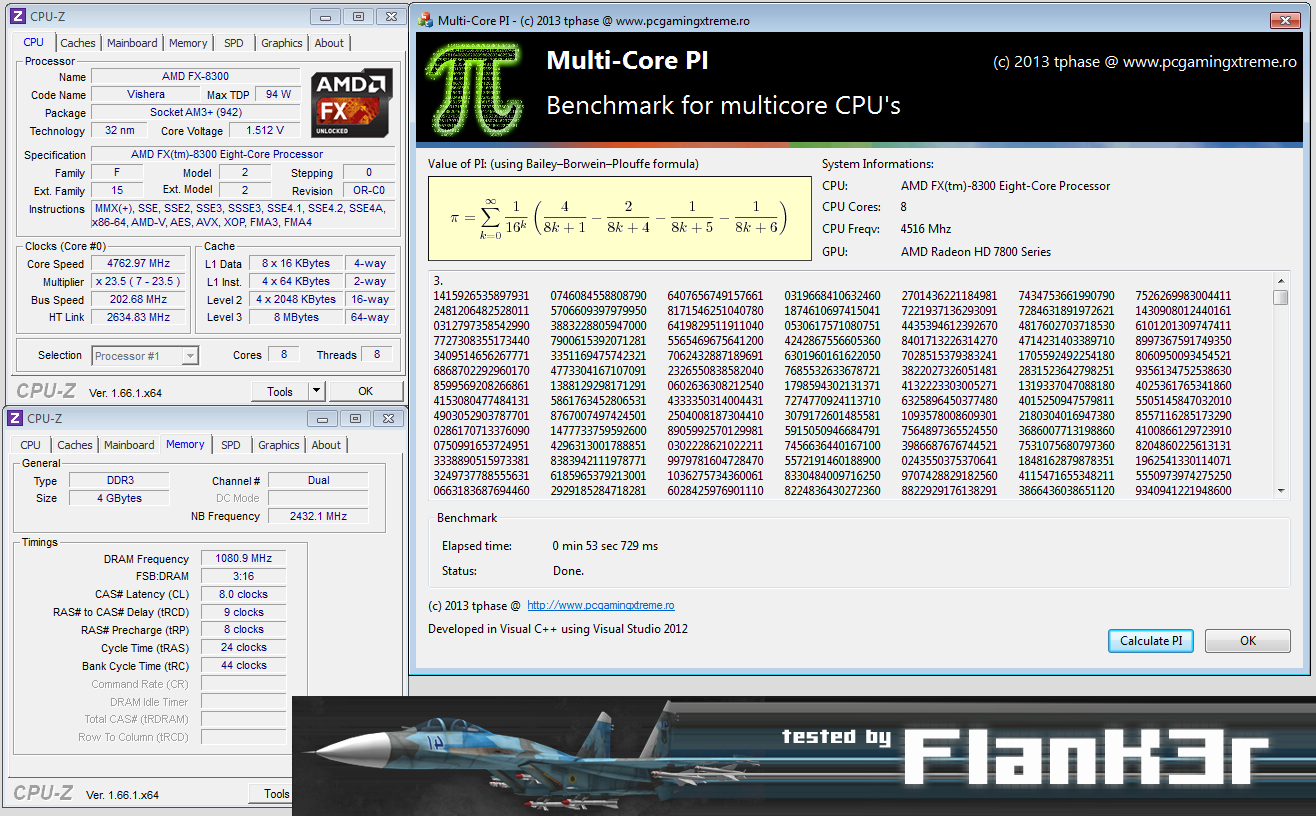Click the Bank Cycle Time 44 clocks value
The height and width of the screenshot is (816, 1316).
point(244,665)
